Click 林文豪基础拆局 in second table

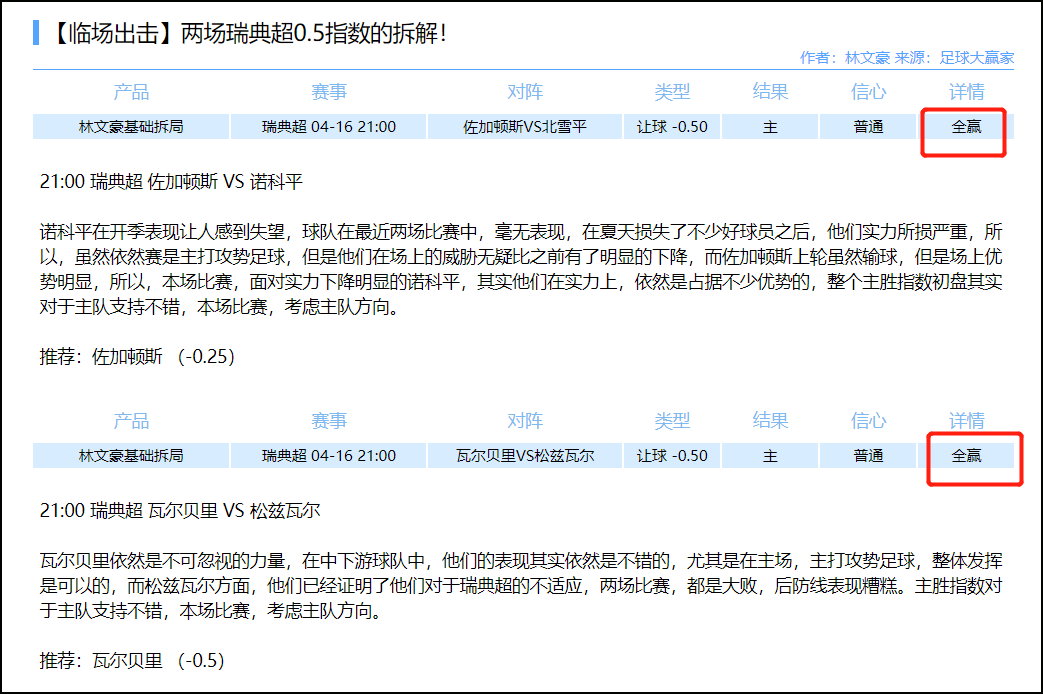[x=131, y=456]
